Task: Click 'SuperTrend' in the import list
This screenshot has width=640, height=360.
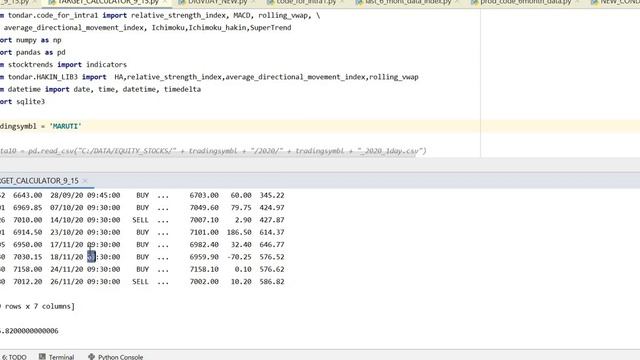Action: pyautogui.click(x=271, y=28)
